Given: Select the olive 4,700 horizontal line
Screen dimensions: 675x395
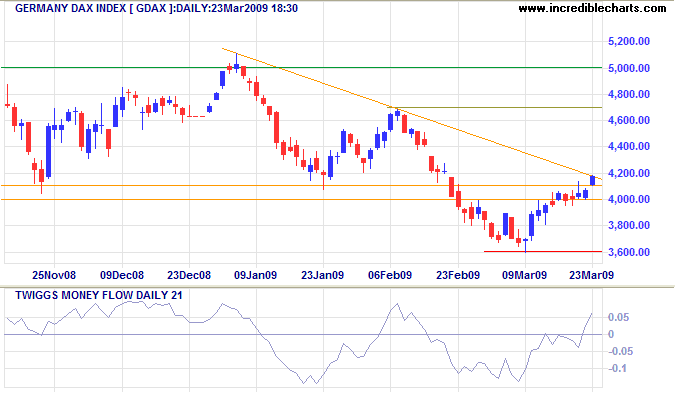Looking at the screenshot, I should coord(495,107).
